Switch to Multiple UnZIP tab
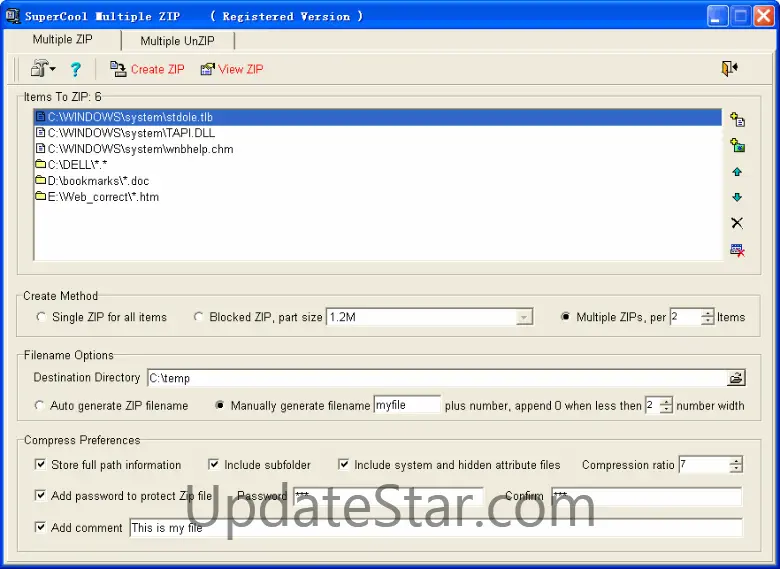This screenshot has height=569, width=780. point(177,41)
